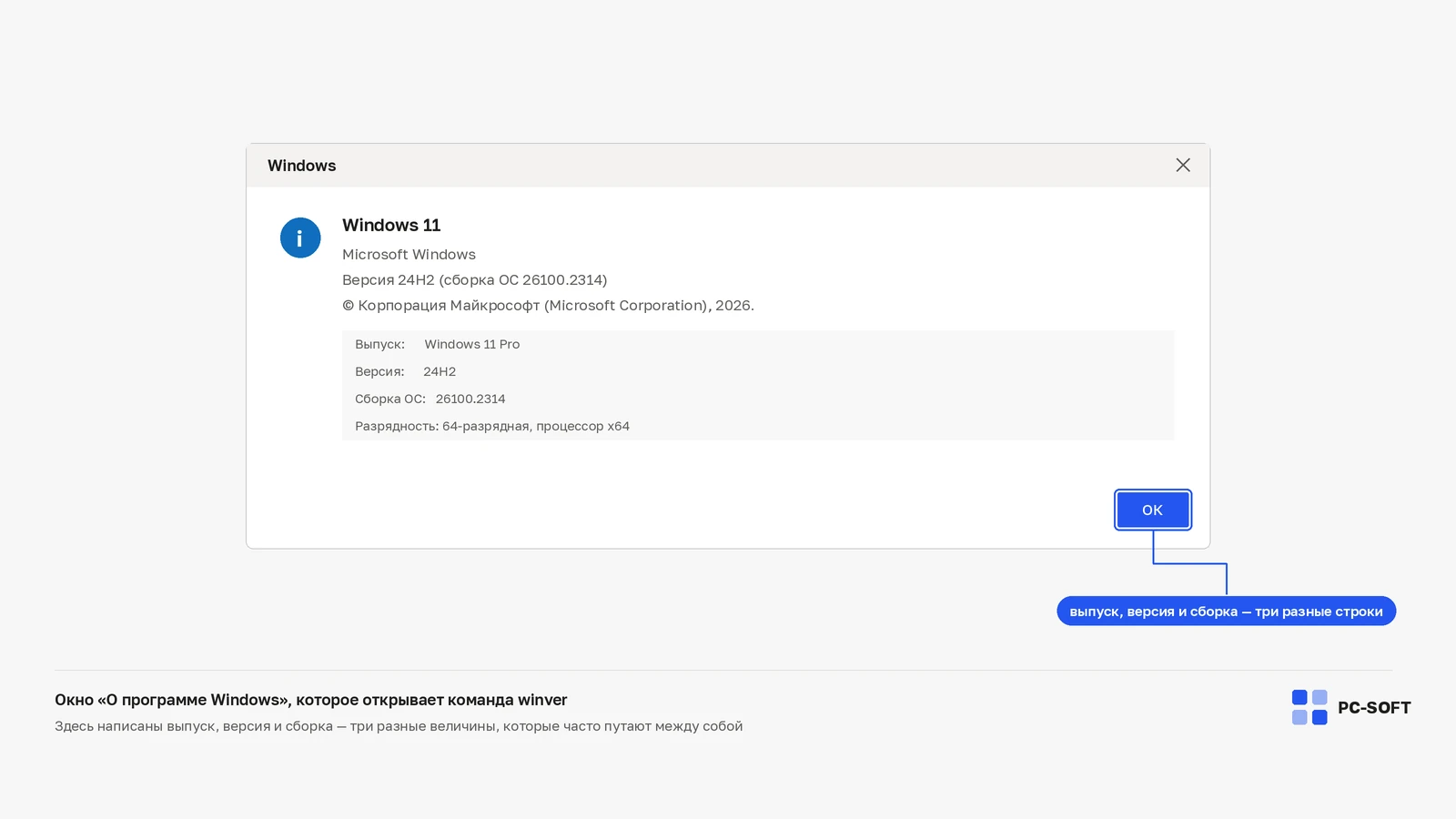Click the "Сборка ОС: 26100.2314" row

click(x=758, y=399)
